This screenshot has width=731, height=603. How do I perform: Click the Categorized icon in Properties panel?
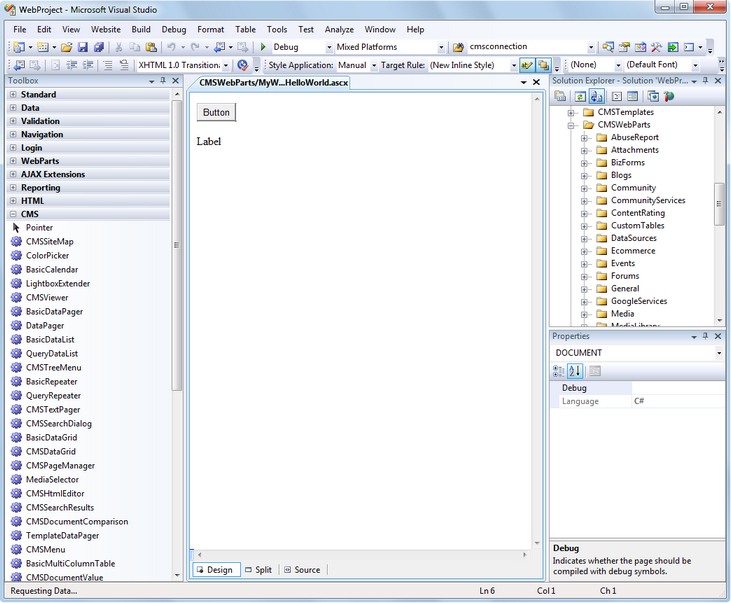(559, 371)
